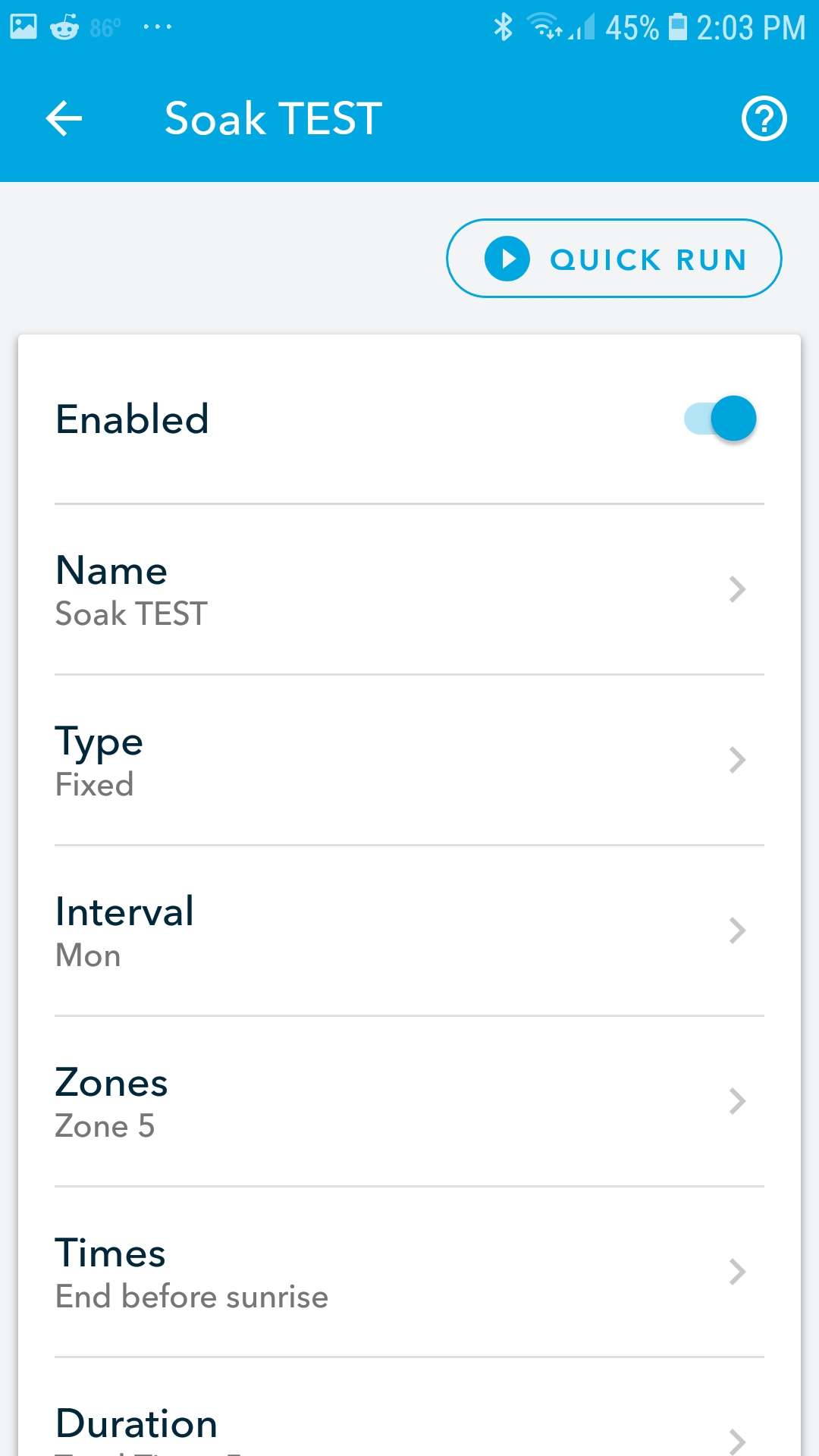
Task: Expand the Times row chevron
Action: coord(737,1272)
